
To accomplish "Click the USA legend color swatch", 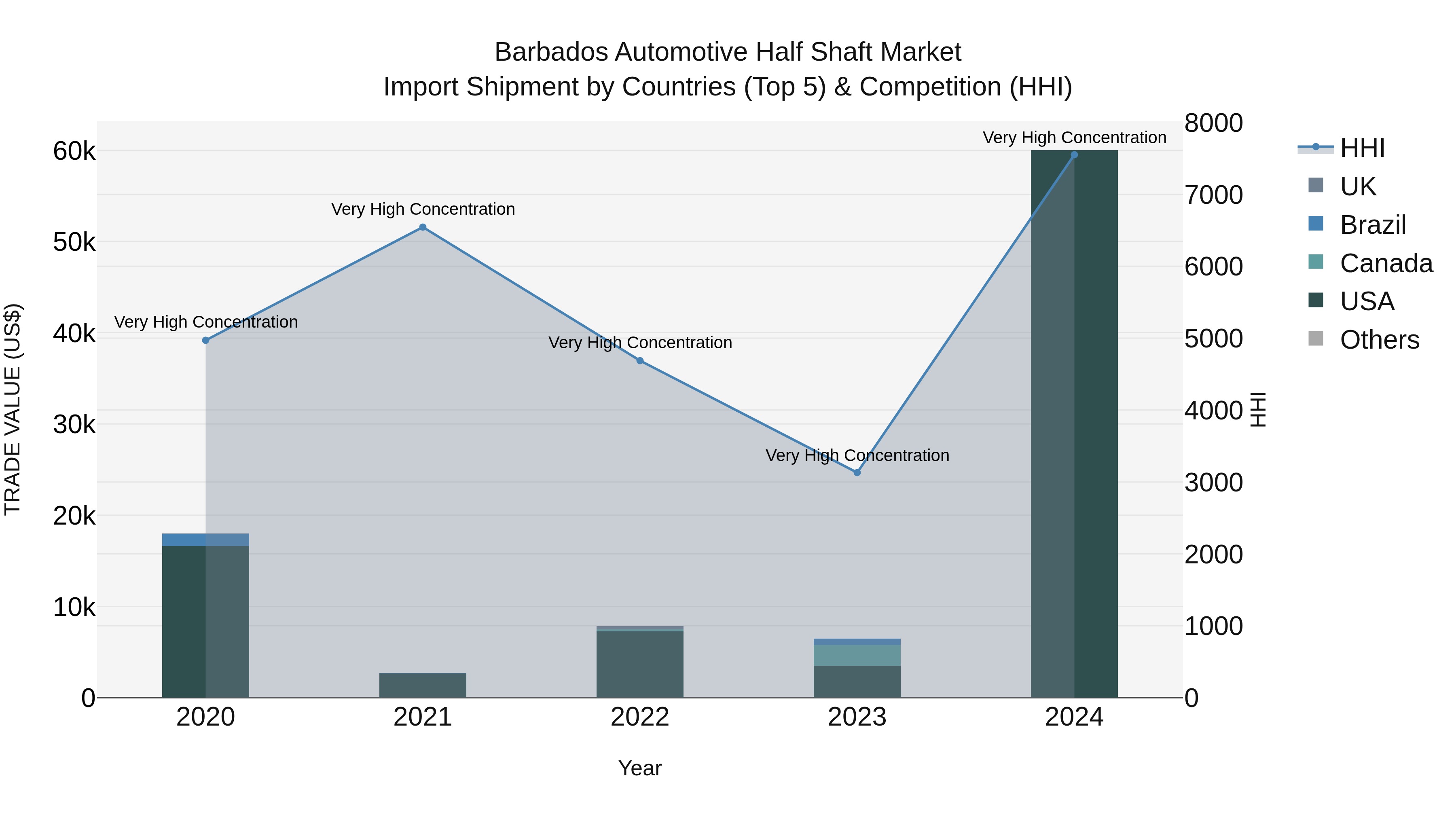I will [1316, 300].
